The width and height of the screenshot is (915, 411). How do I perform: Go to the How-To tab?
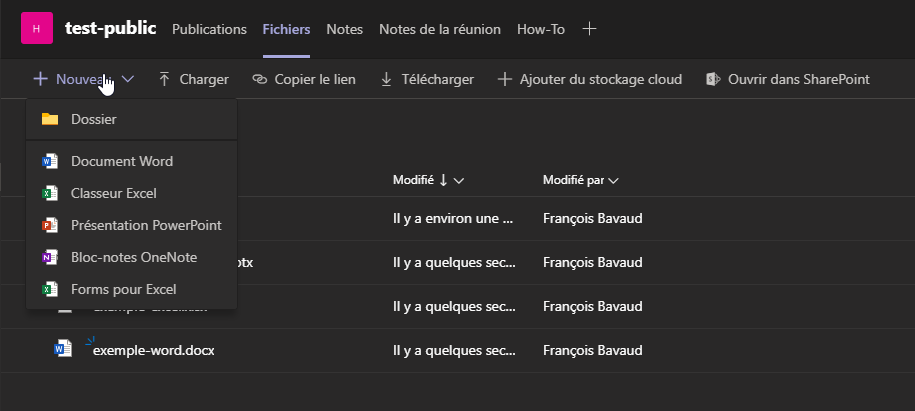point(541,29)
